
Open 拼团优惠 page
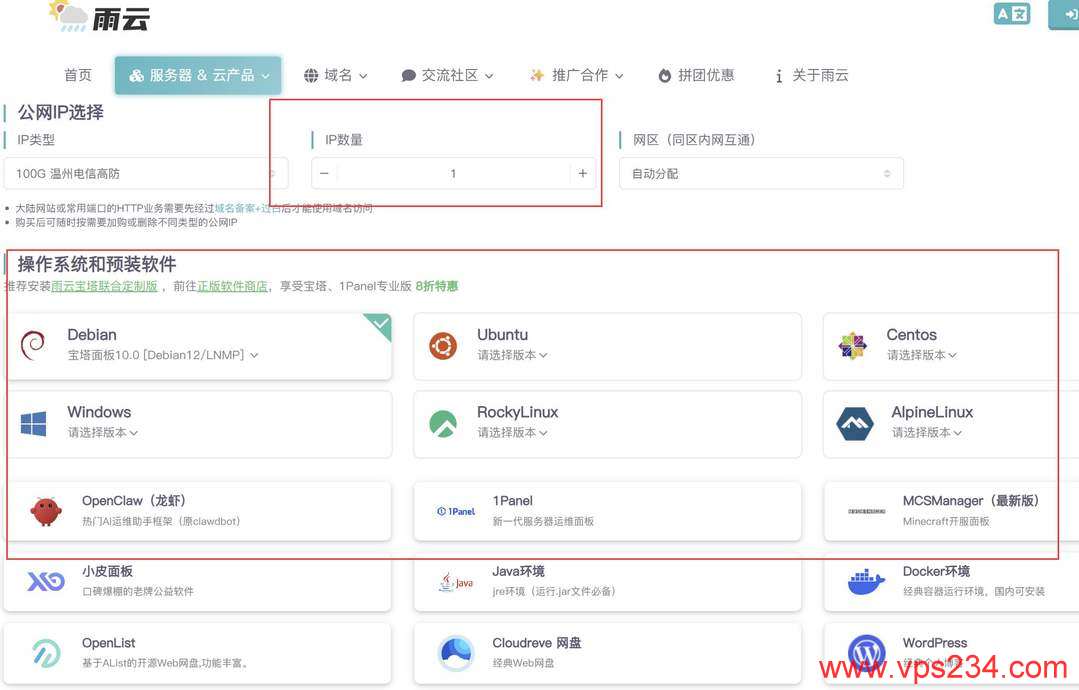696,75
